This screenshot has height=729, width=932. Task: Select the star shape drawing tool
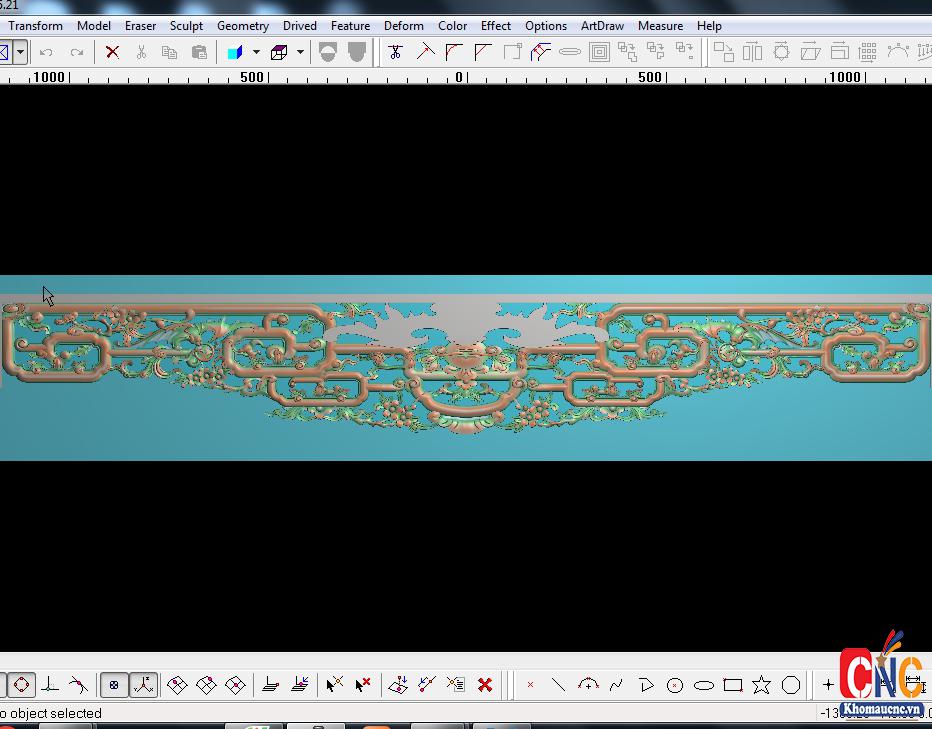tap(762, 685)
